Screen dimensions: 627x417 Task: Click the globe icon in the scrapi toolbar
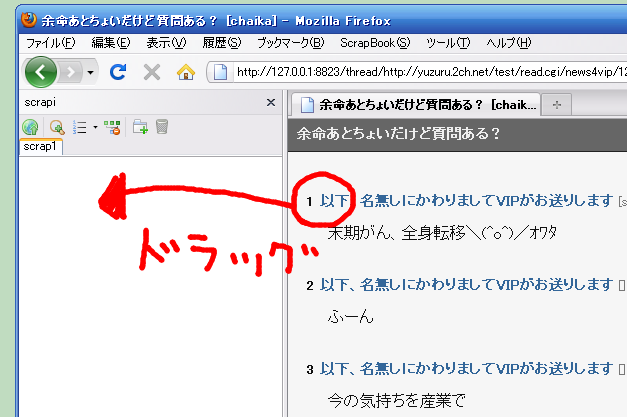coord(30,127)
